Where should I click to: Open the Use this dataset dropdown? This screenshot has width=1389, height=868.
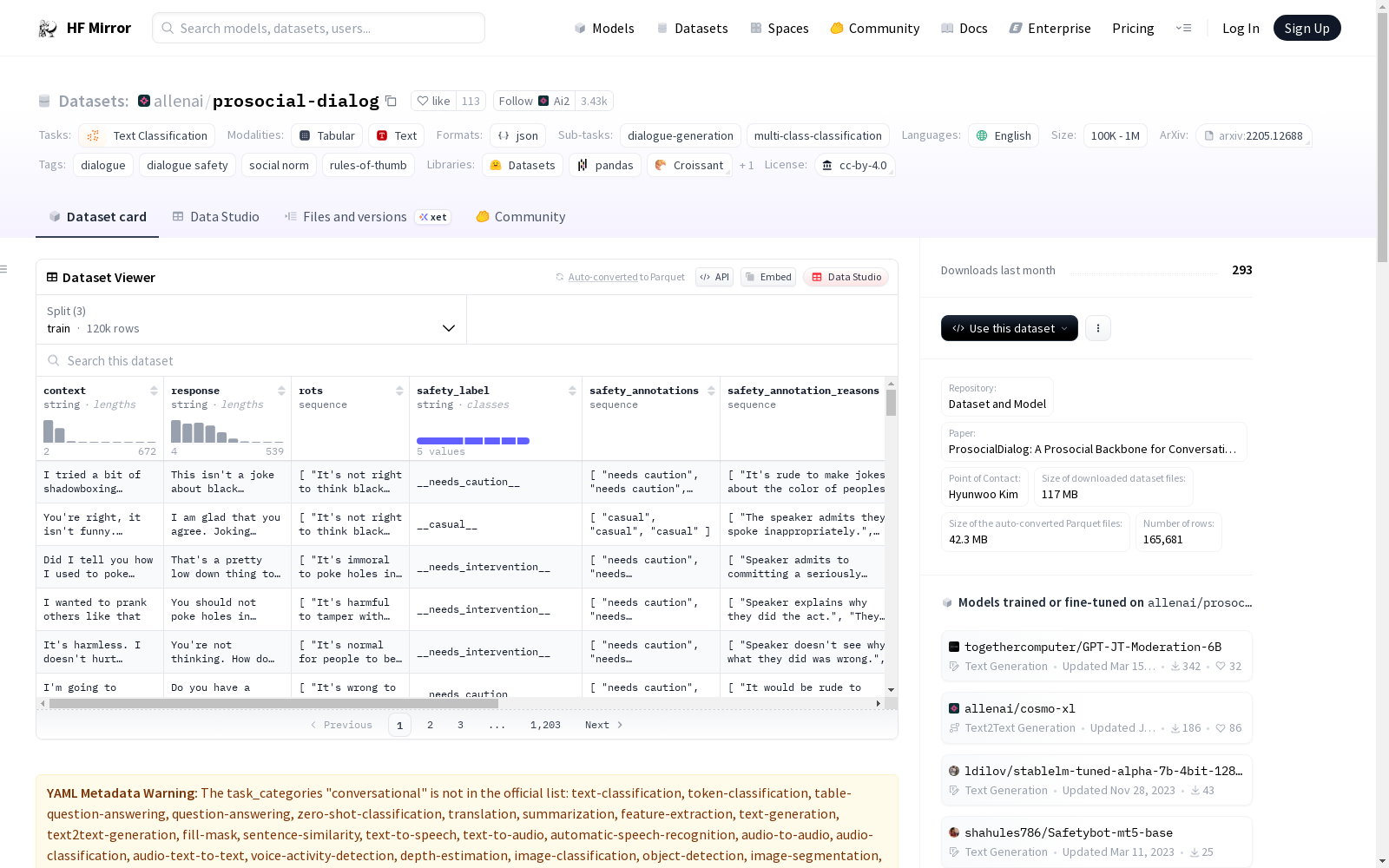click(1010, 328)
